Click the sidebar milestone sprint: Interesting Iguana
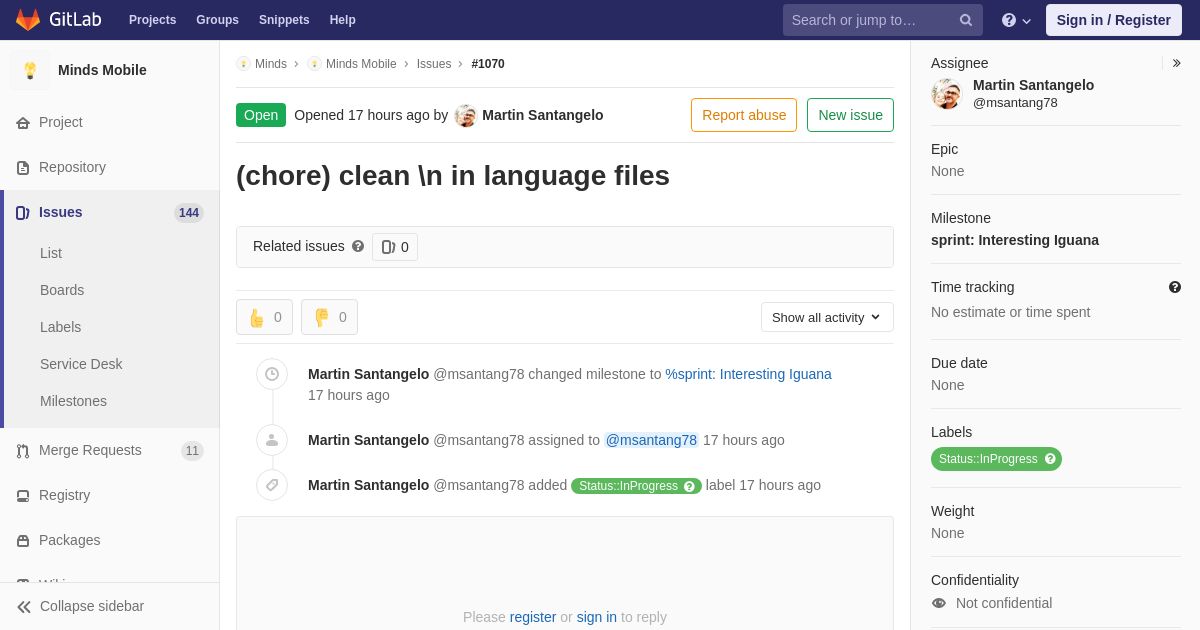The width and height of the screenshot is (1200, 630). 1015,240
